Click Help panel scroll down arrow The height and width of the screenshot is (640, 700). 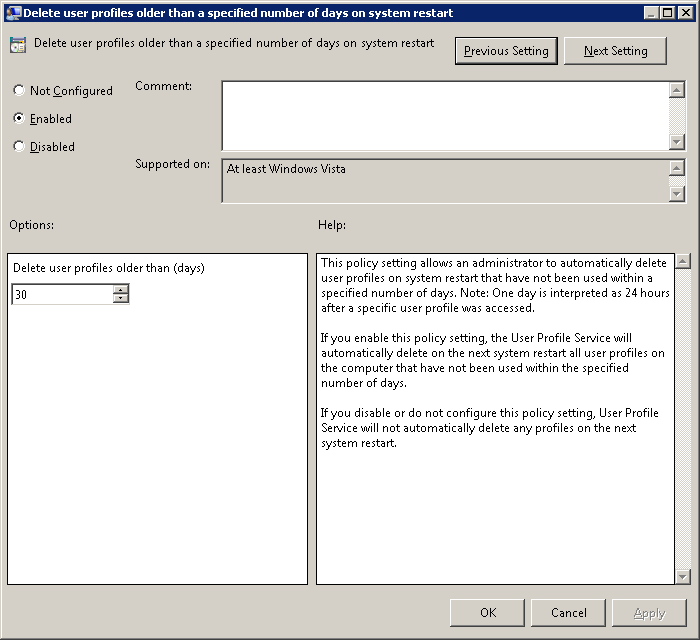pos(683,576)
